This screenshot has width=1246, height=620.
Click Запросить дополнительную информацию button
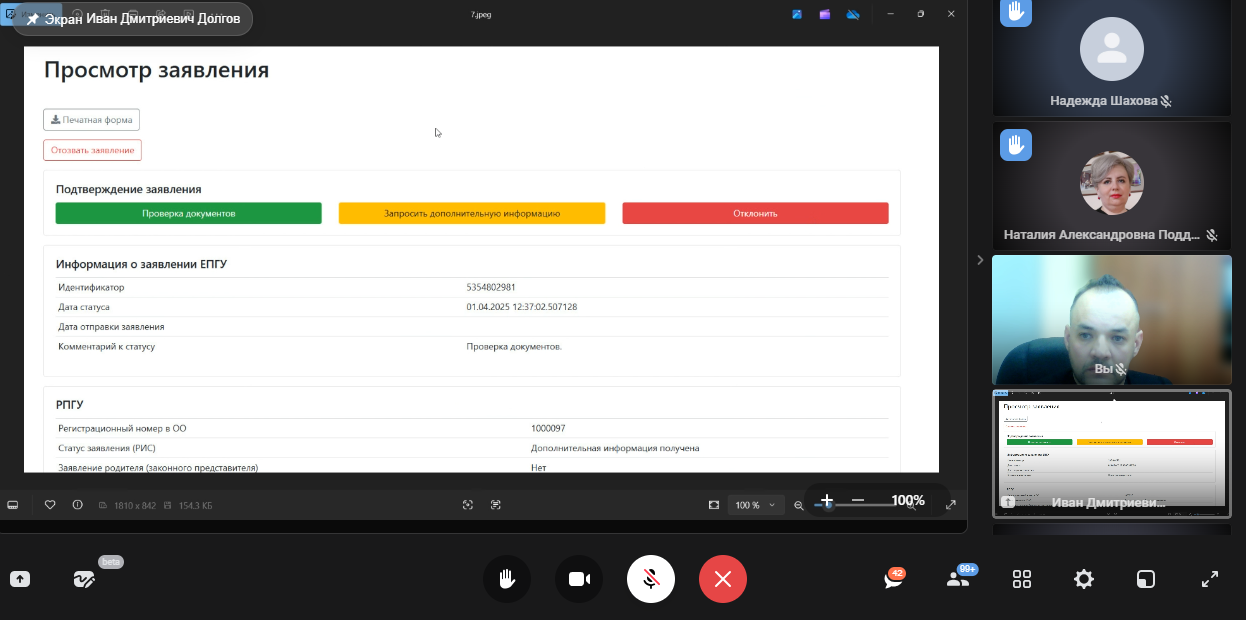point(471,213)
